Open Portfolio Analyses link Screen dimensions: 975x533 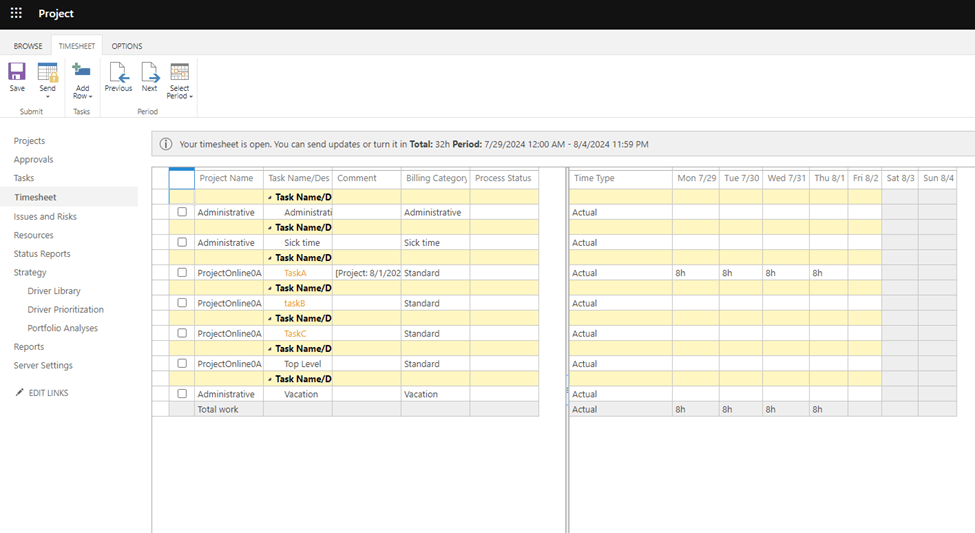click(63, 328)
